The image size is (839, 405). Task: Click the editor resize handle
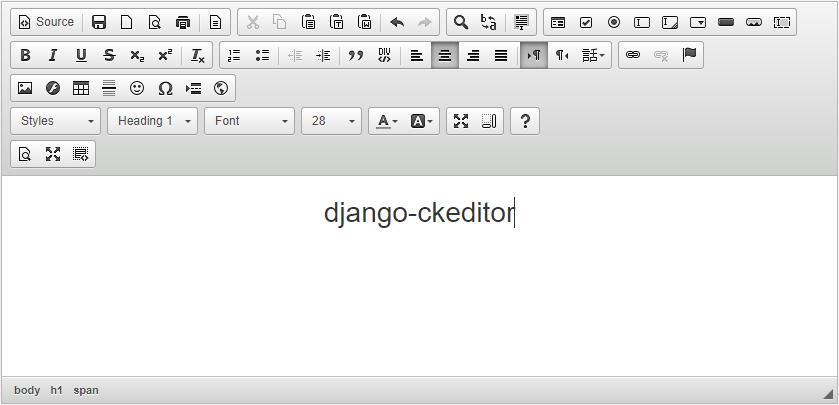828,394
